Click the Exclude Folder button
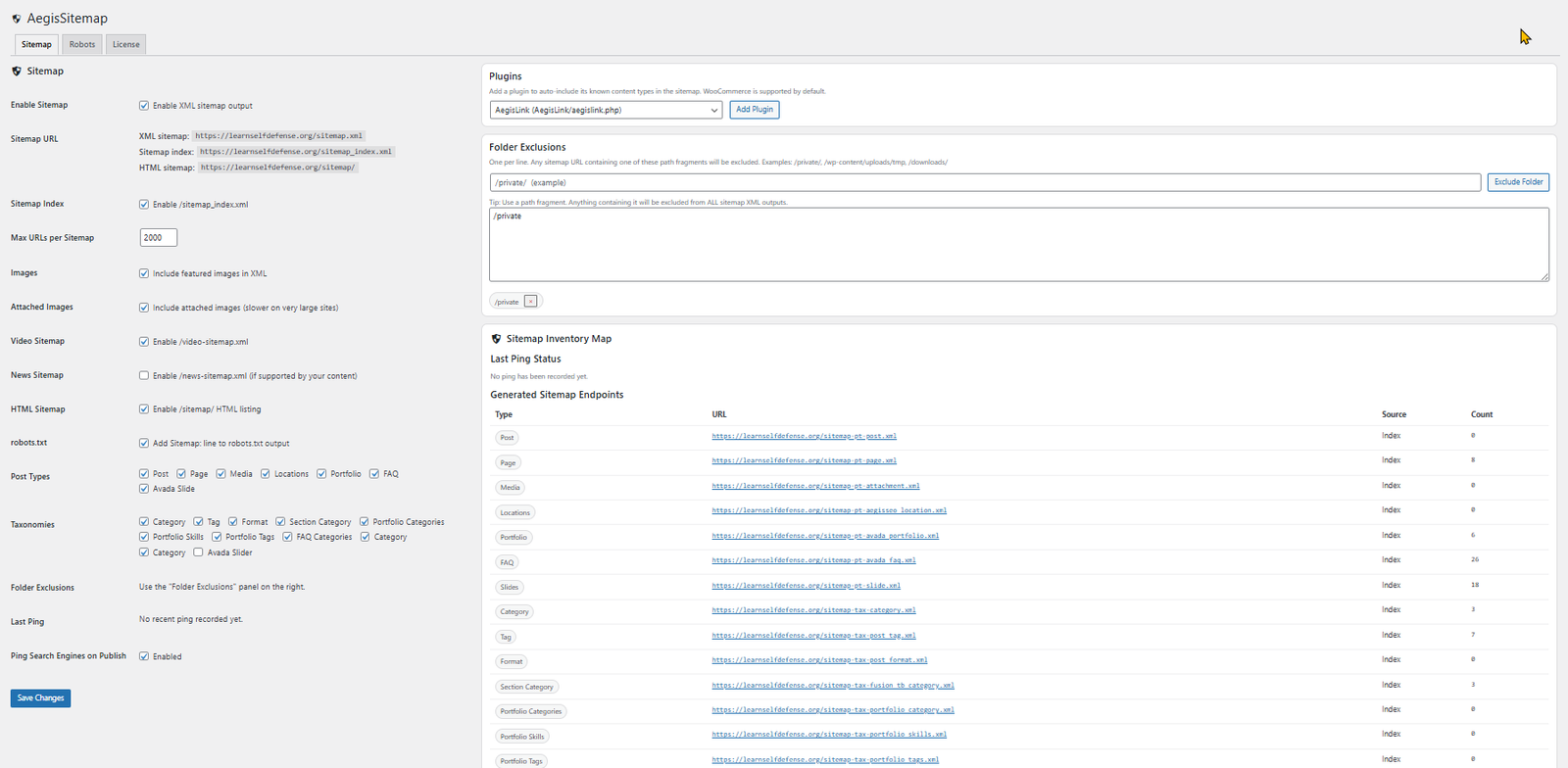 click(x=1517, y=182)
